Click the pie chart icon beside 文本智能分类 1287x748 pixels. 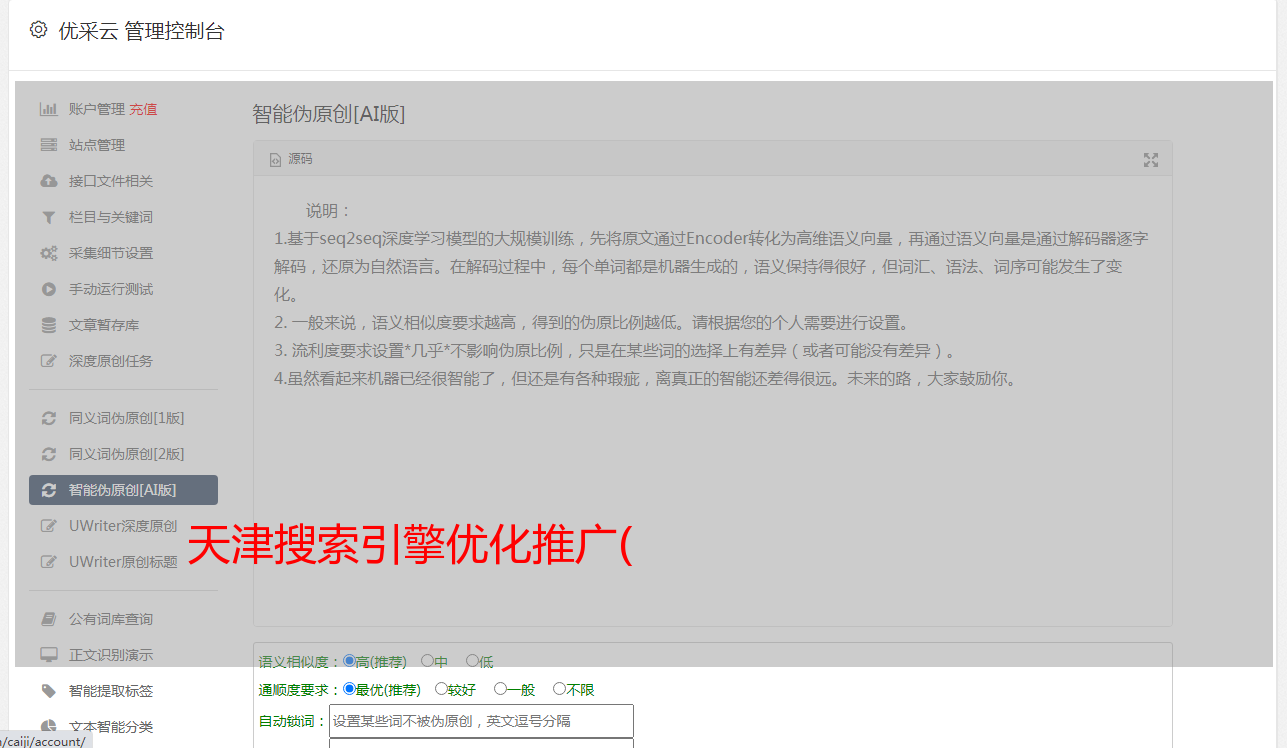point(48,727)
